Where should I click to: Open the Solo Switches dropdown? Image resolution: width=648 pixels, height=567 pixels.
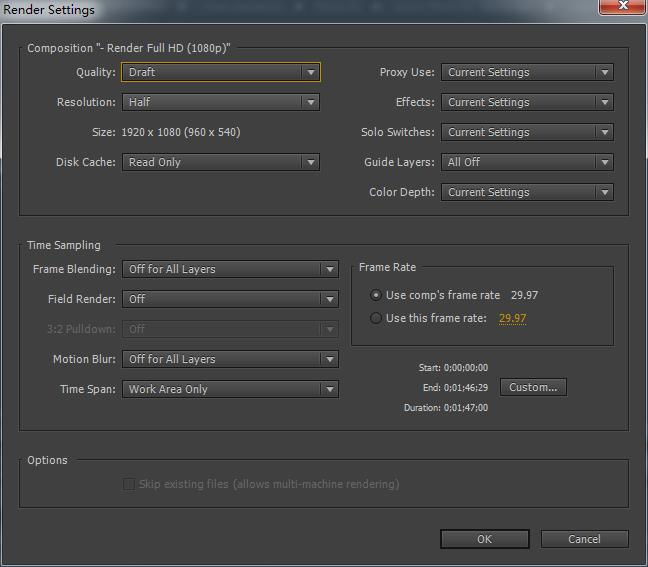pos(527,132)
